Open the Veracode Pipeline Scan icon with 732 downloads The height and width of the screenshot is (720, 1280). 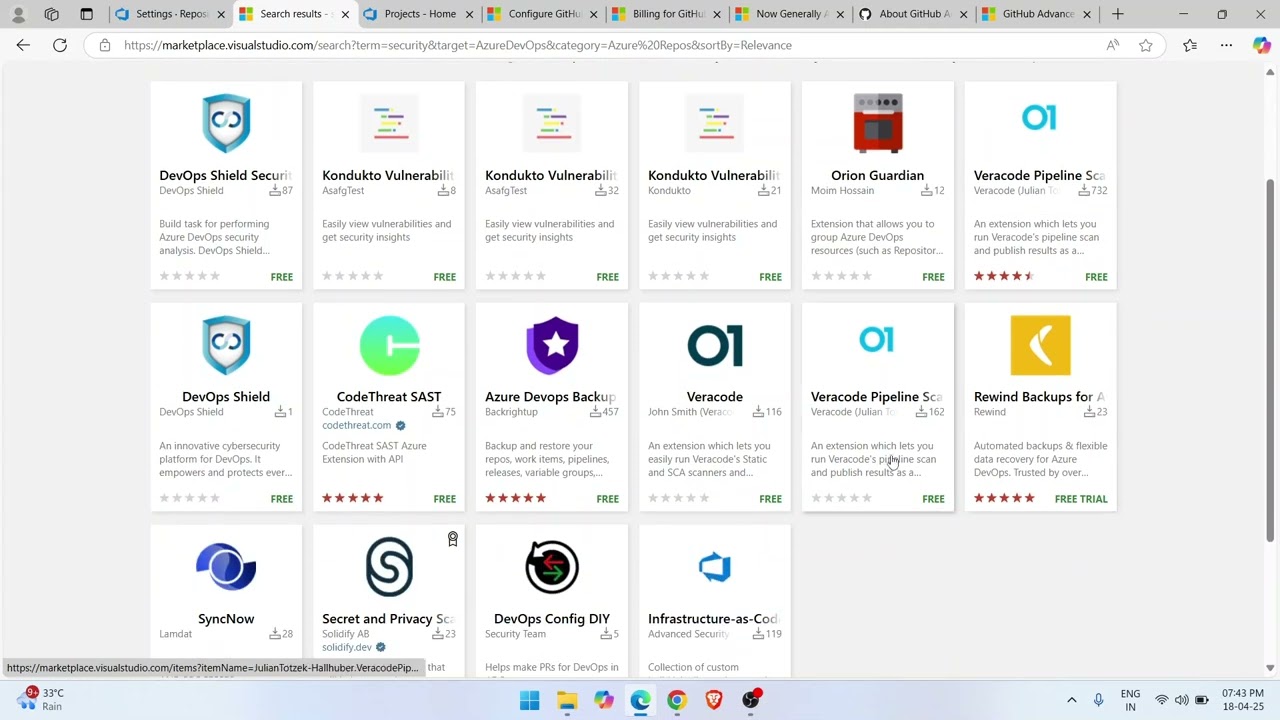(x=1039, y=118)
